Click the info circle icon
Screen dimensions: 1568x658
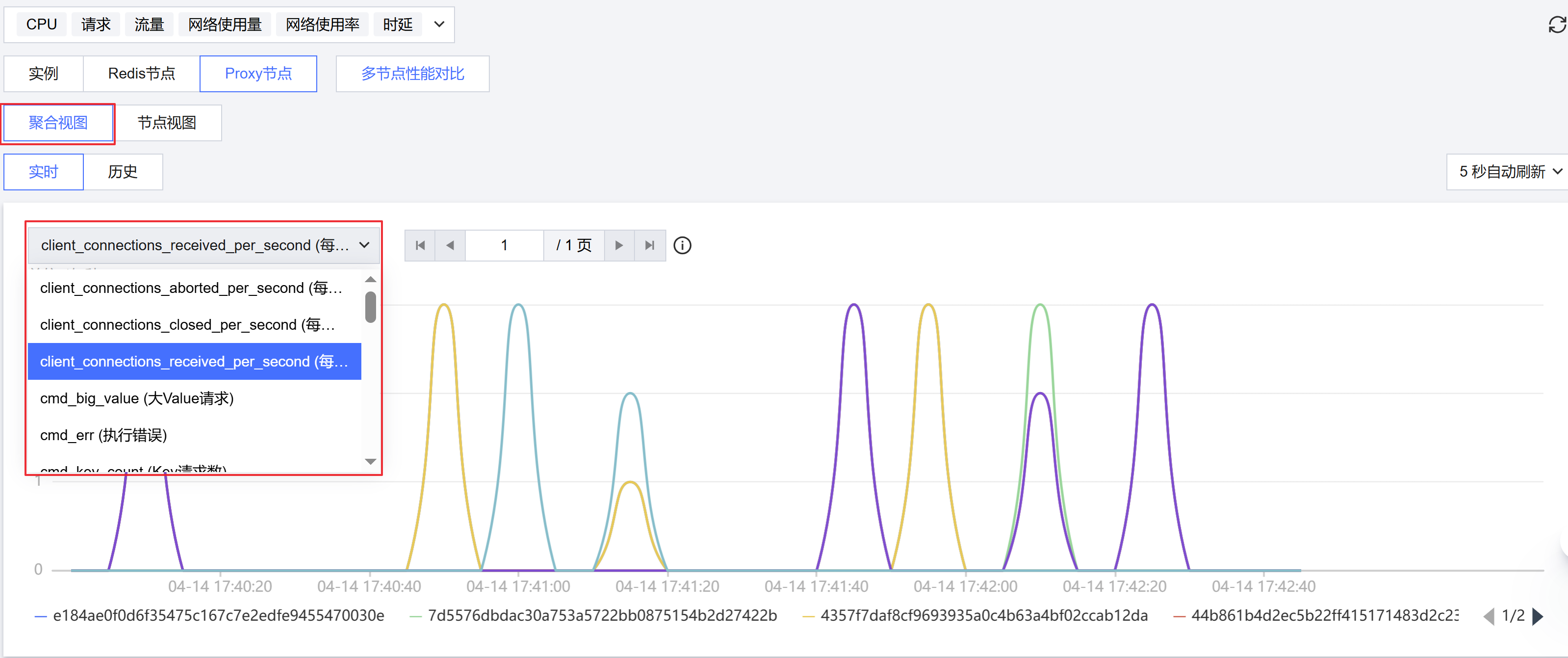click(683, 245)
